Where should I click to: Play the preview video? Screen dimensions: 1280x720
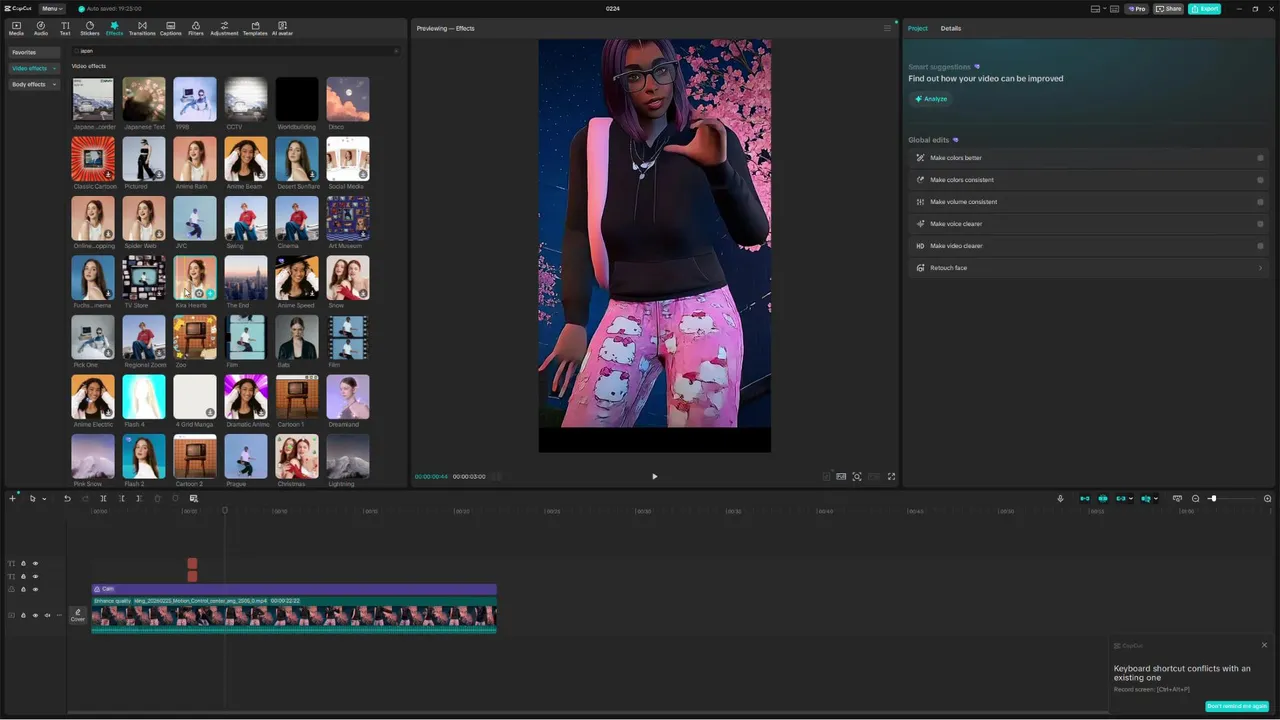655,476
